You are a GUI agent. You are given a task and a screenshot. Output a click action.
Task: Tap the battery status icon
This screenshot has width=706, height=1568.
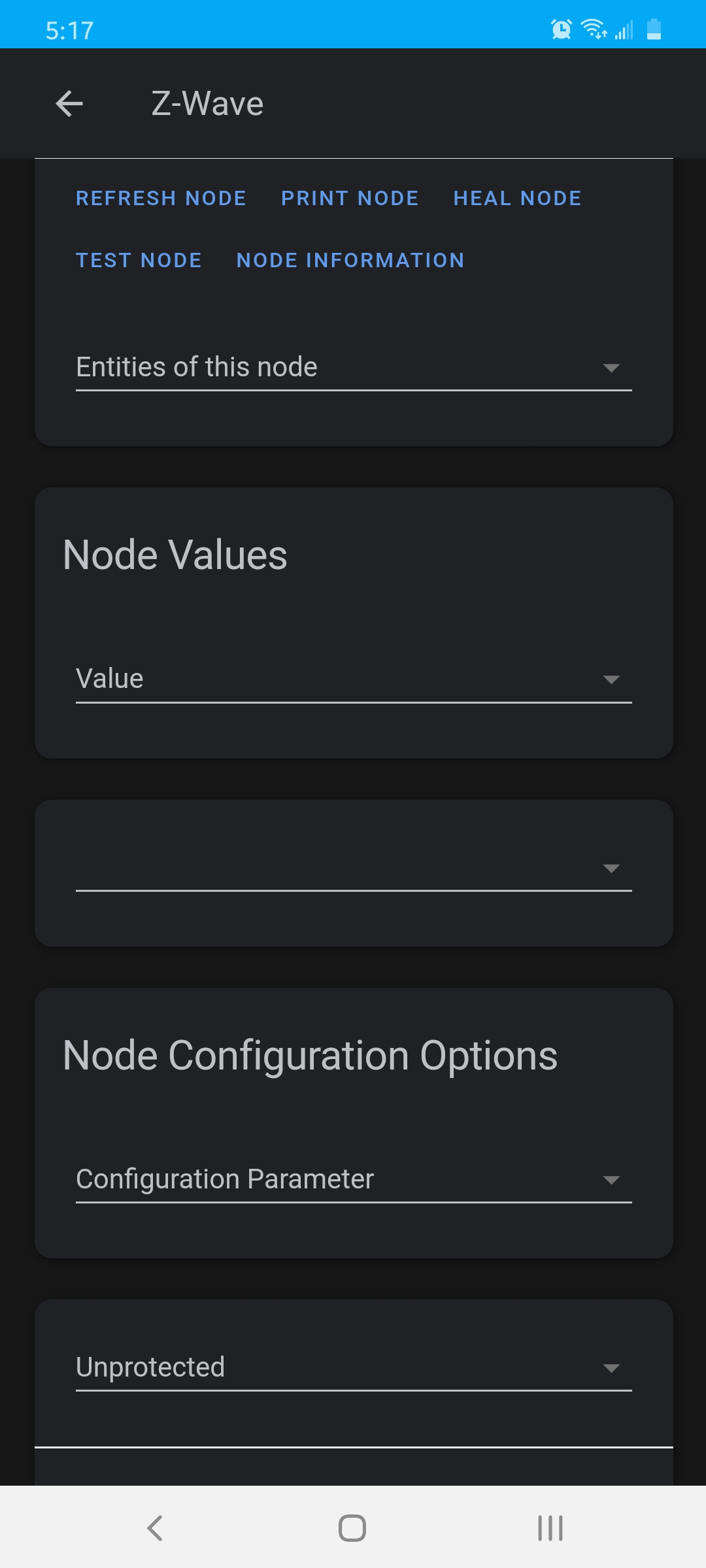(653, 27)
